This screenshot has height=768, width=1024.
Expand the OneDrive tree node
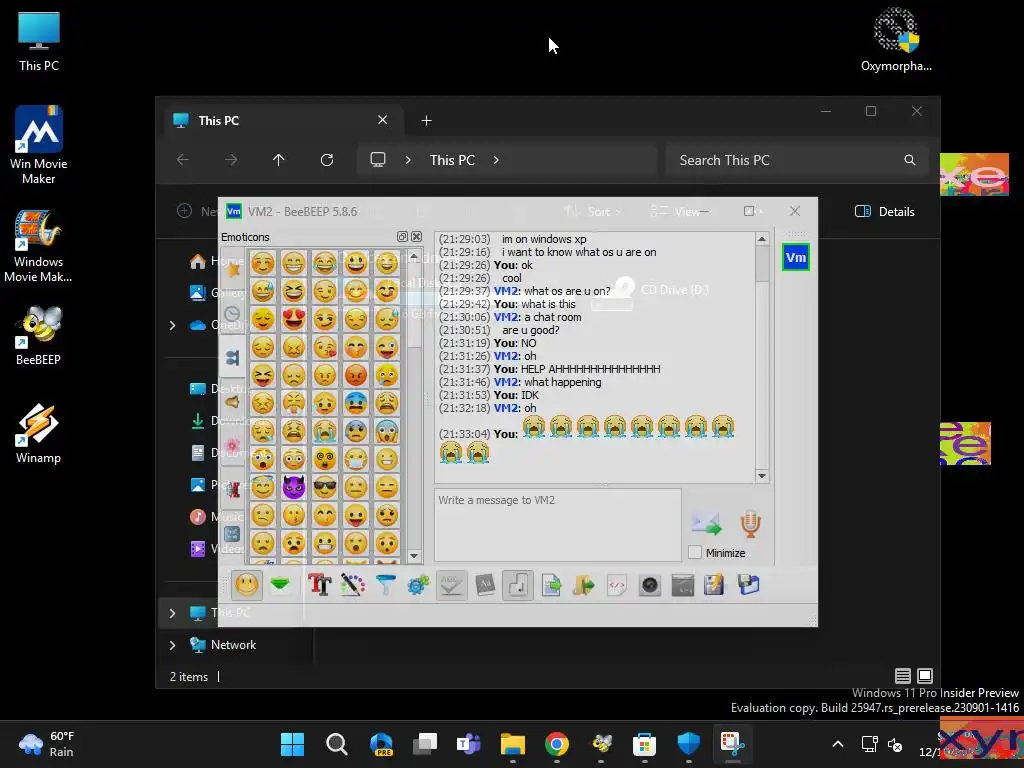(172, 325)
